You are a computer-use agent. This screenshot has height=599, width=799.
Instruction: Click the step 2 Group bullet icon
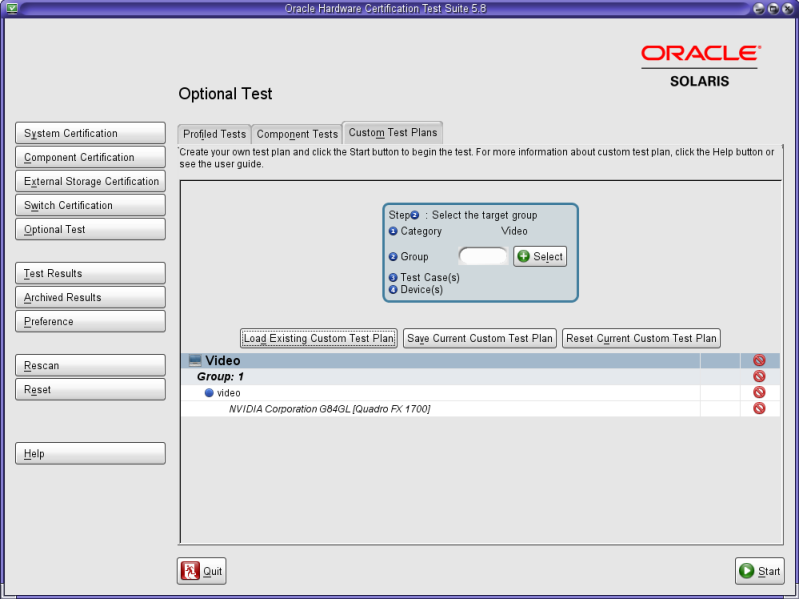(x=393, y=257)
